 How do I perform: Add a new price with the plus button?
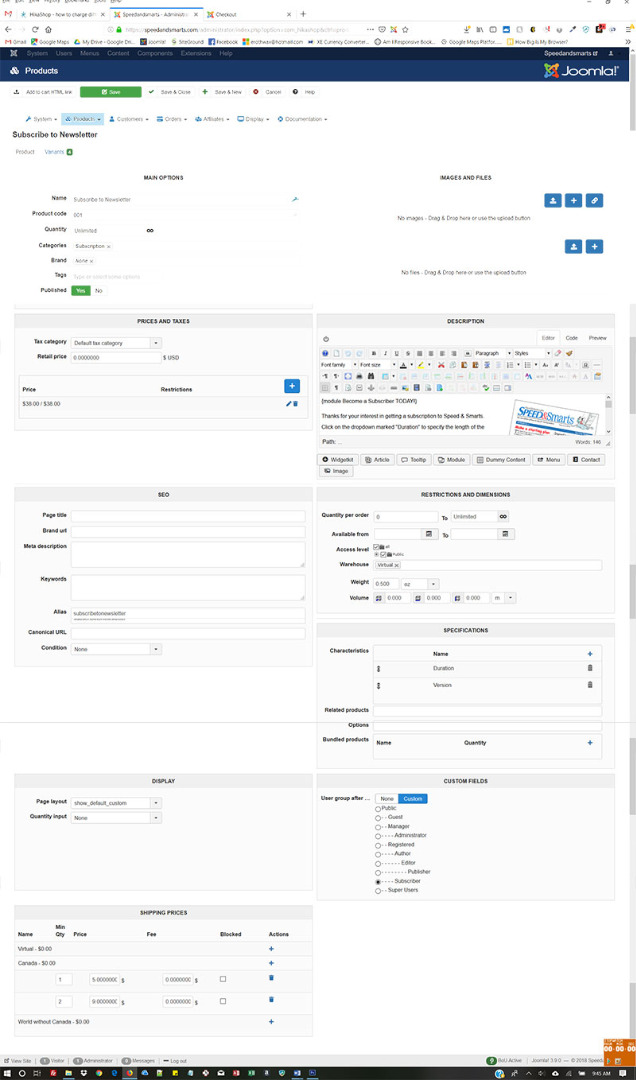tap(291, 386)
